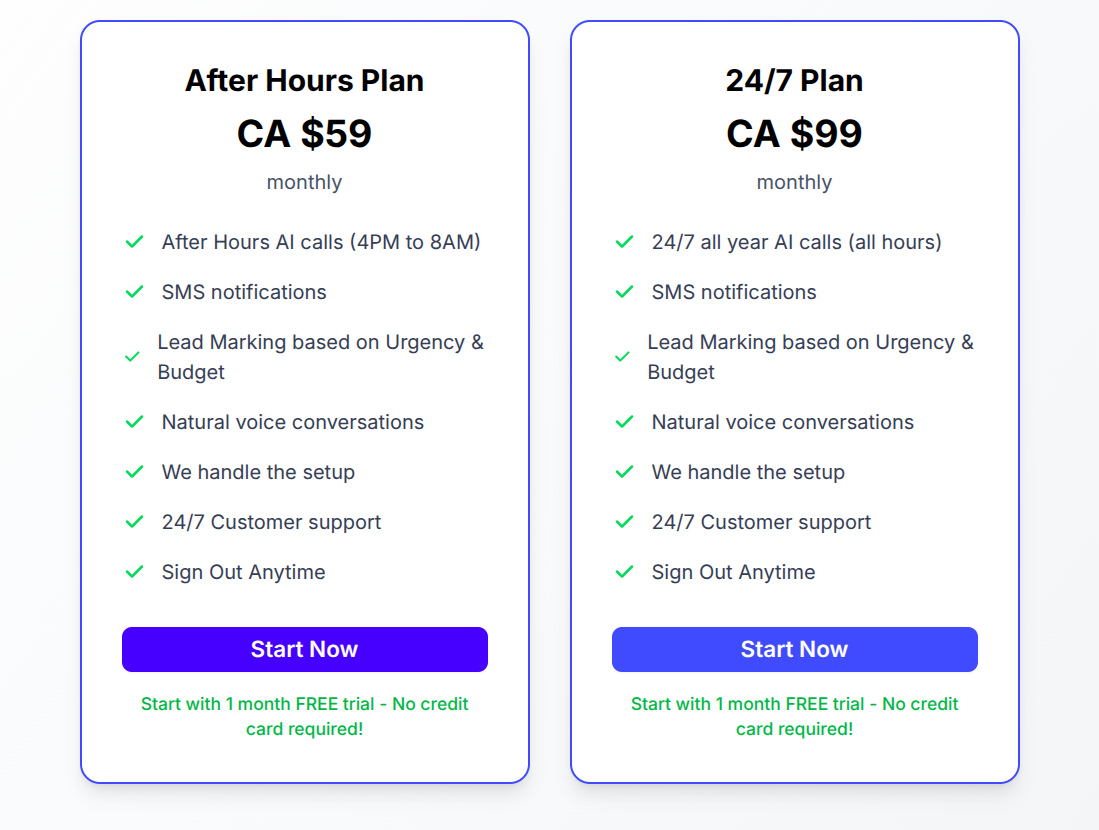
Task: Click Lead Marking checkmark in After Hours Plan
Action: point(132,357)
